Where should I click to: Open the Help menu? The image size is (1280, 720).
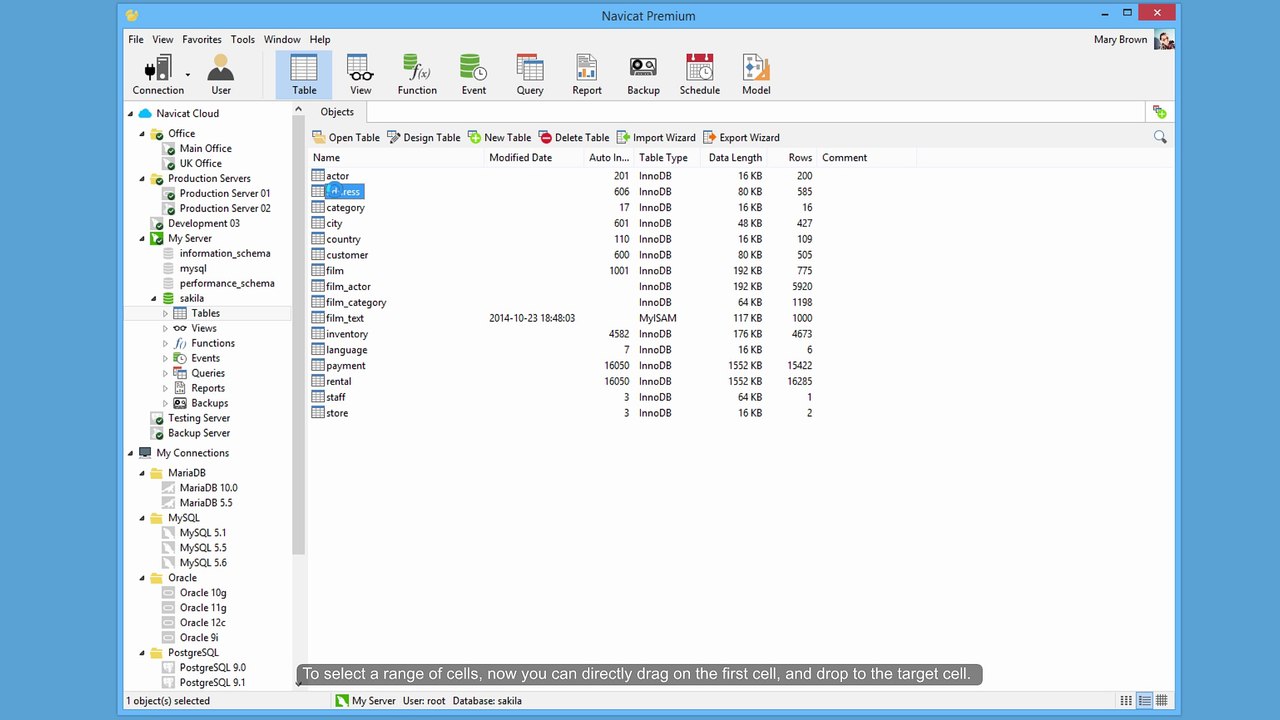tap(320, 40)
